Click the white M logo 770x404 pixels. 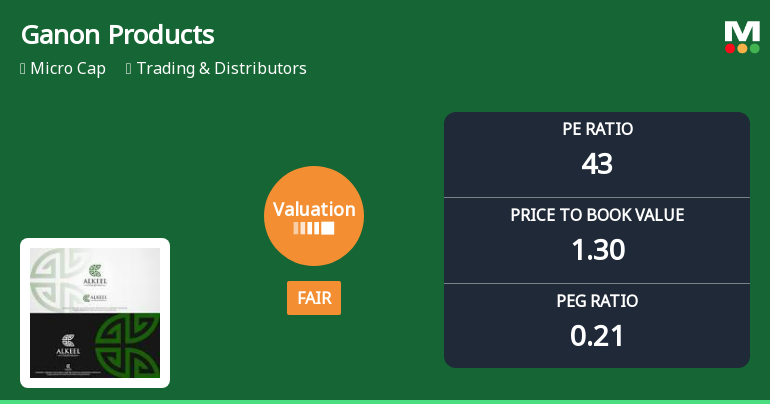coord(742,32)
